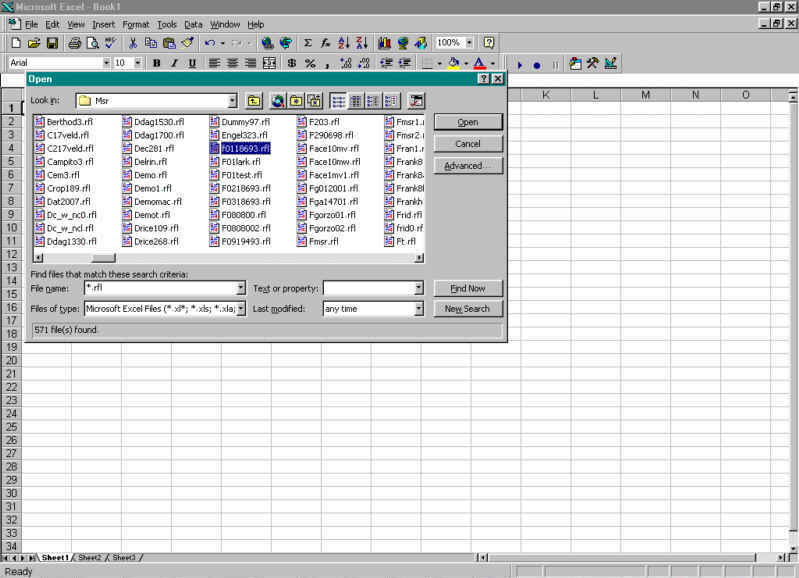Open the Tools menu
This screenshot has height=578, width=799.
167,24
